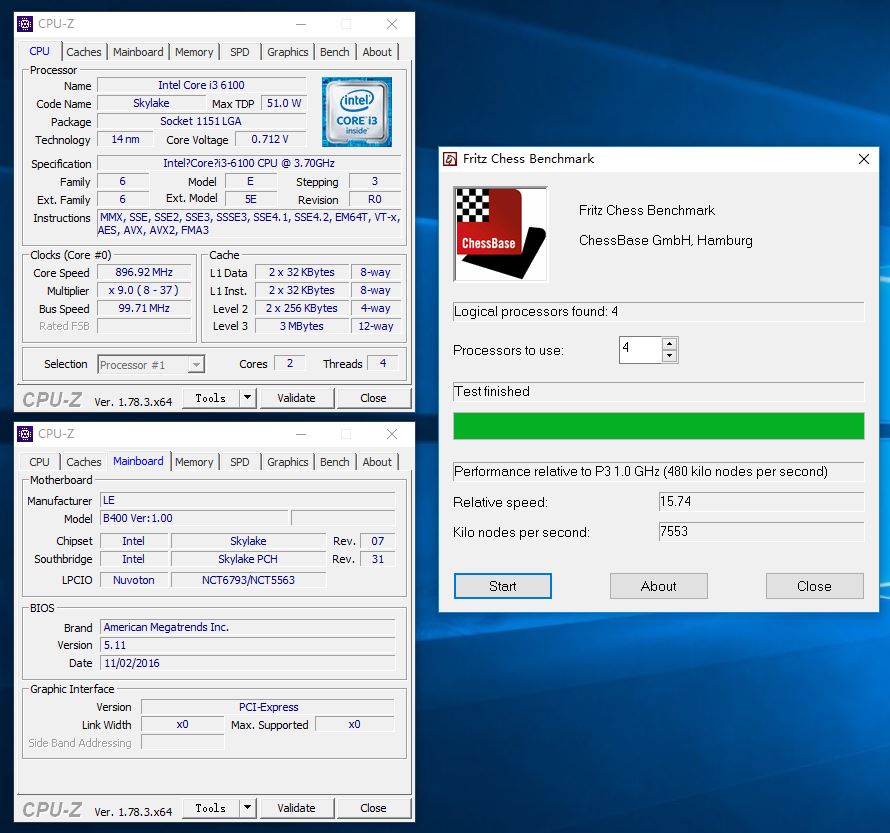The height and width of the screenshot is (833, 890).
Task: Click the Processors to use number field
Action: point(640,350)
